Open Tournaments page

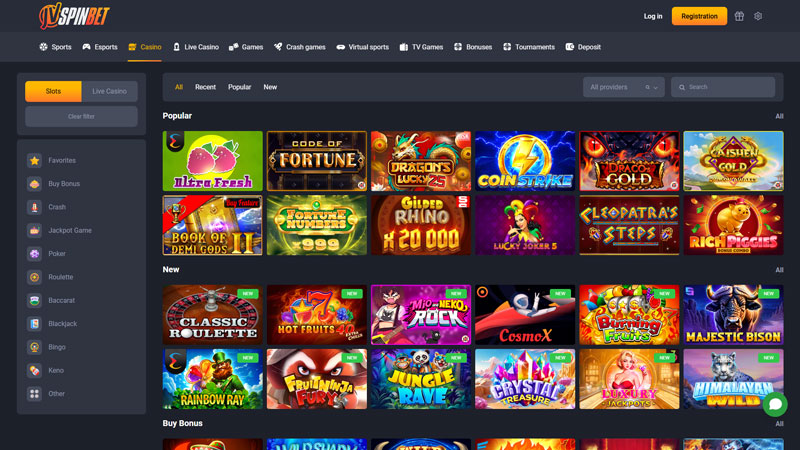point(529,47)
